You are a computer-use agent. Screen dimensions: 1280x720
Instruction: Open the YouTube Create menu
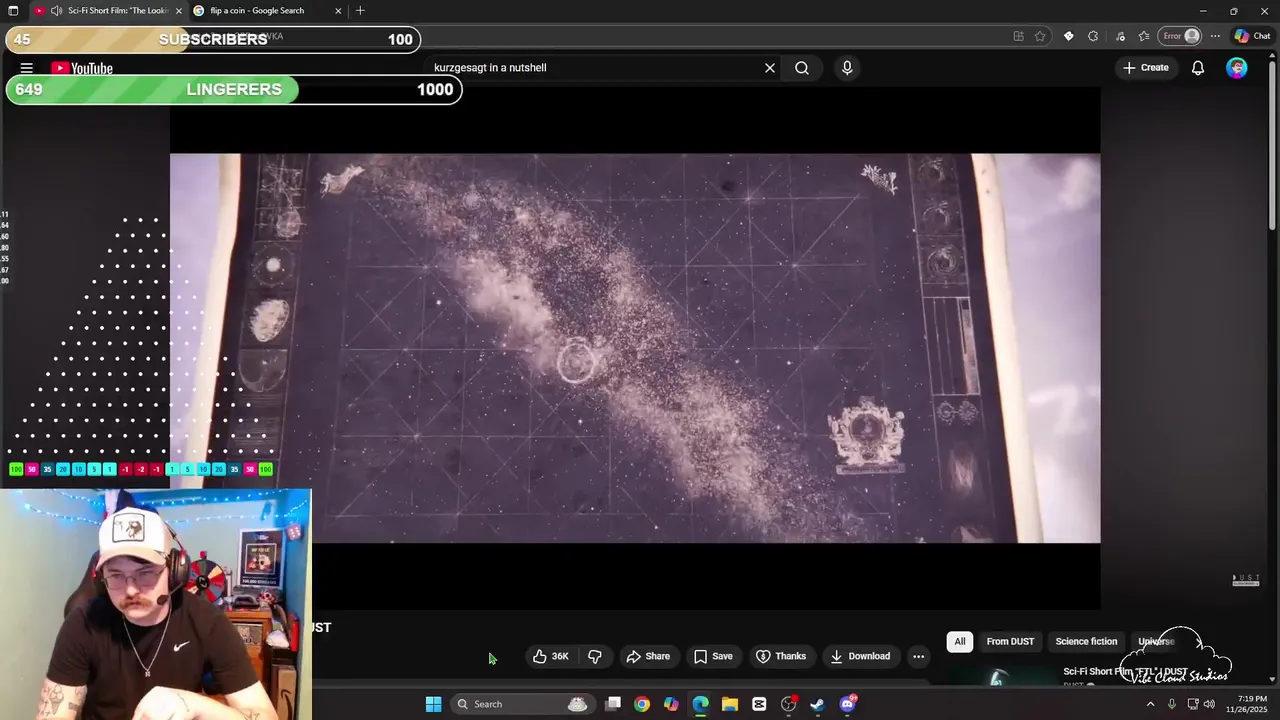tap(1145, 68)
